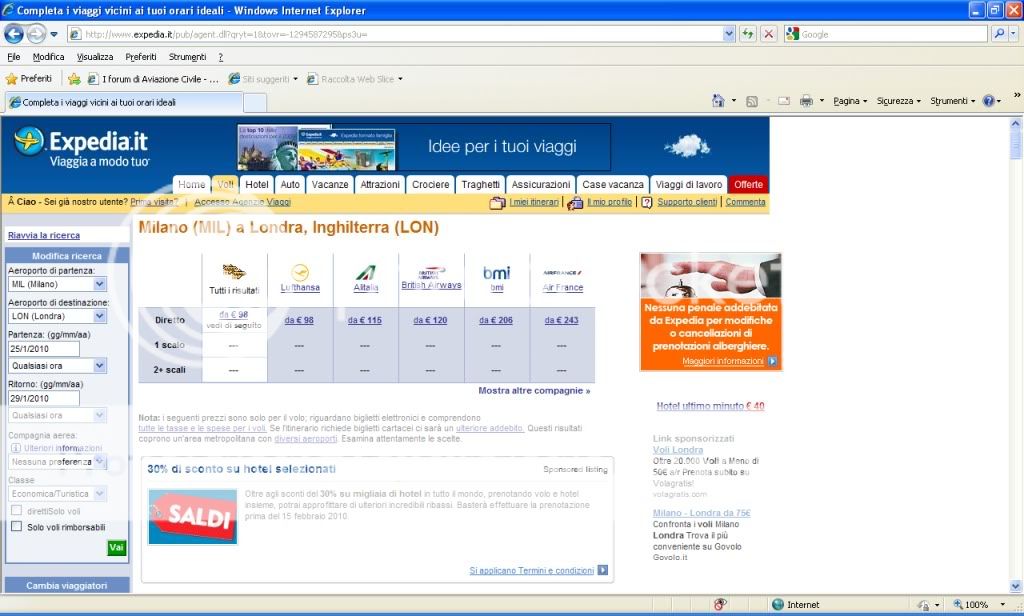
Task: Expand Aeroporto di partenza dropdown
Action: tap(99, 284)
